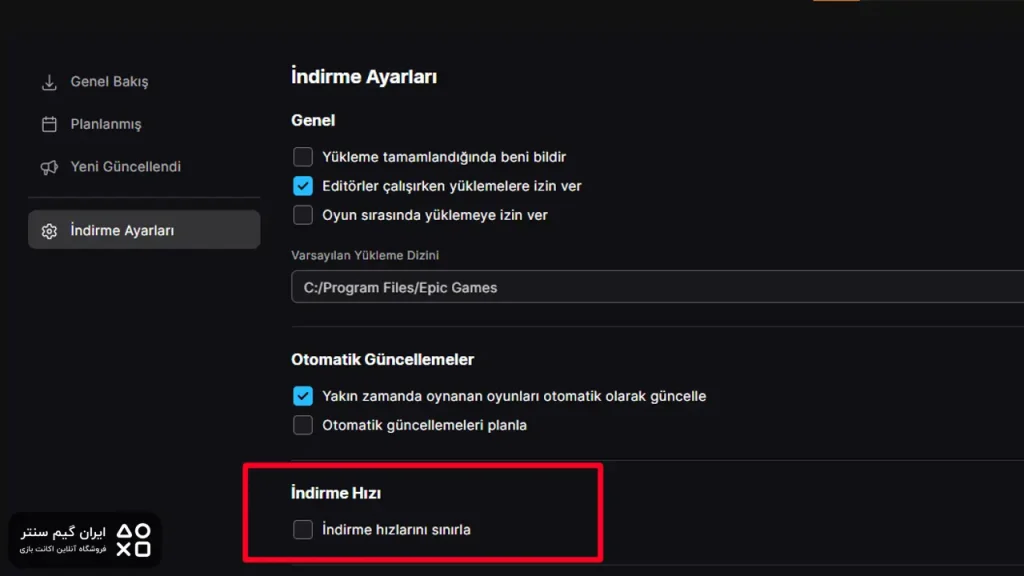Screen dimensions: 1024x576
Task: Tick the 'Oyun sırasında yüklemeye izin ver' checkbox
Action: tap(303, 215)
